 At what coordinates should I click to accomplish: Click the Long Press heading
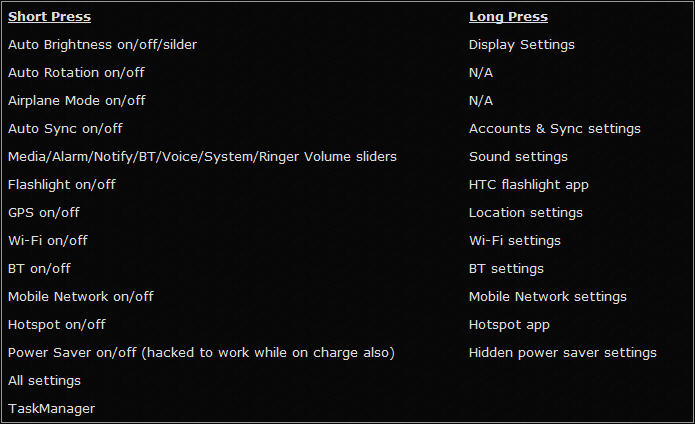508,17
